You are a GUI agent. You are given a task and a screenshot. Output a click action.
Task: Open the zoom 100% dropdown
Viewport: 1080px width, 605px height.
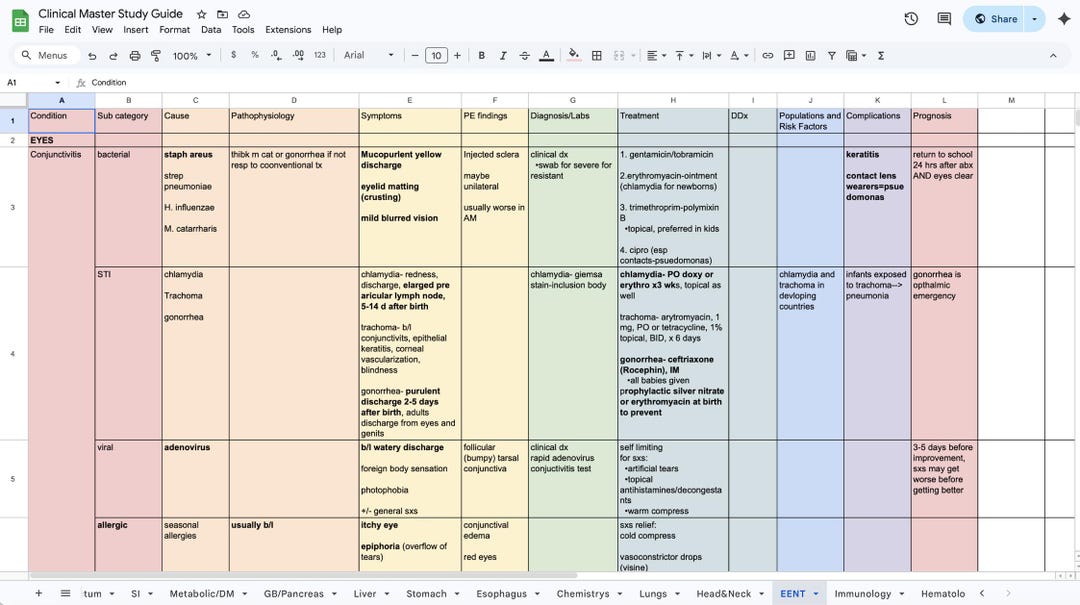(191, 56)
